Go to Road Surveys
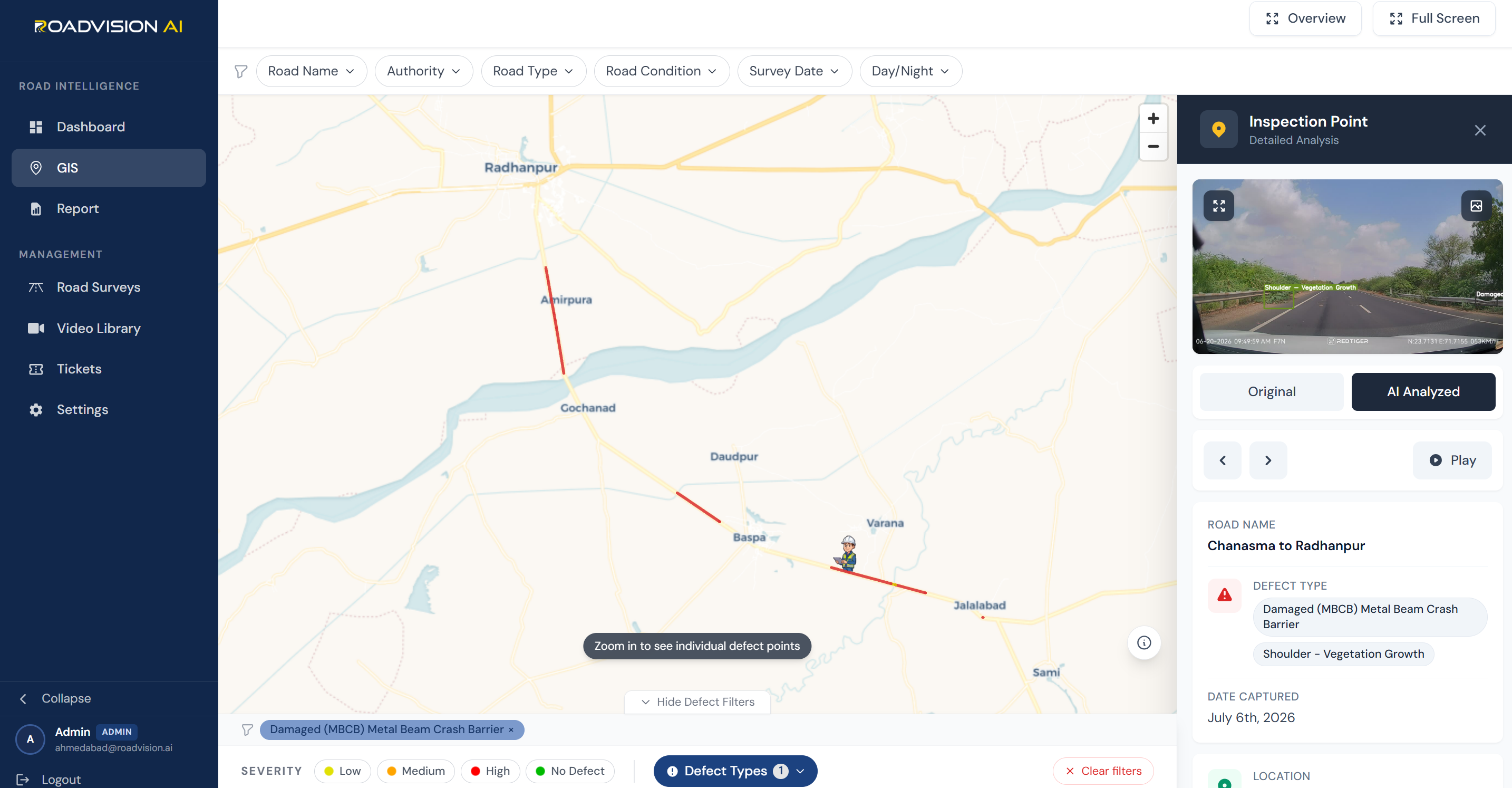1512x788 pixels. tap(109, 287)
